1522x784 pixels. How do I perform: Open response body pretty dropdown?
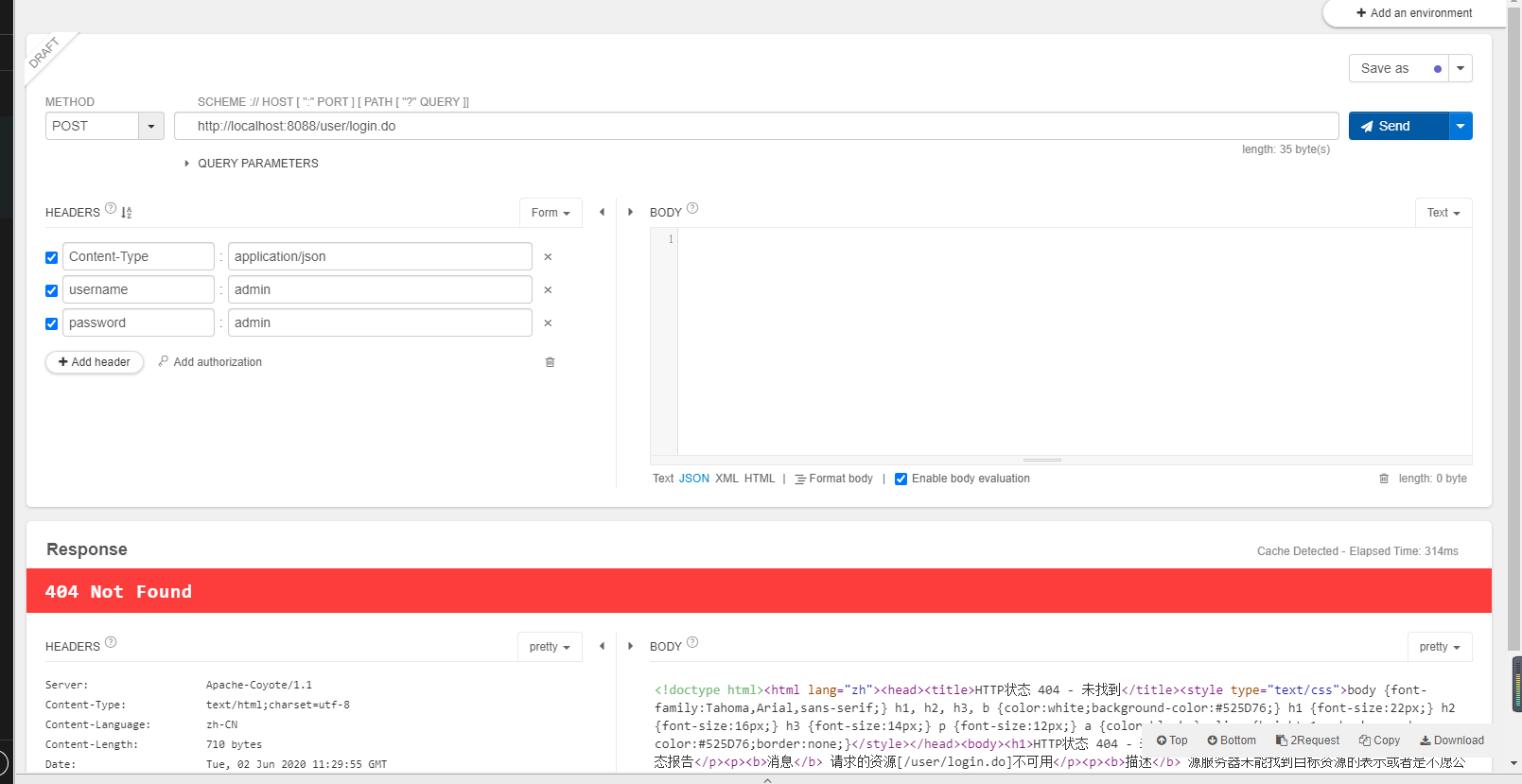click(1440, 647)
